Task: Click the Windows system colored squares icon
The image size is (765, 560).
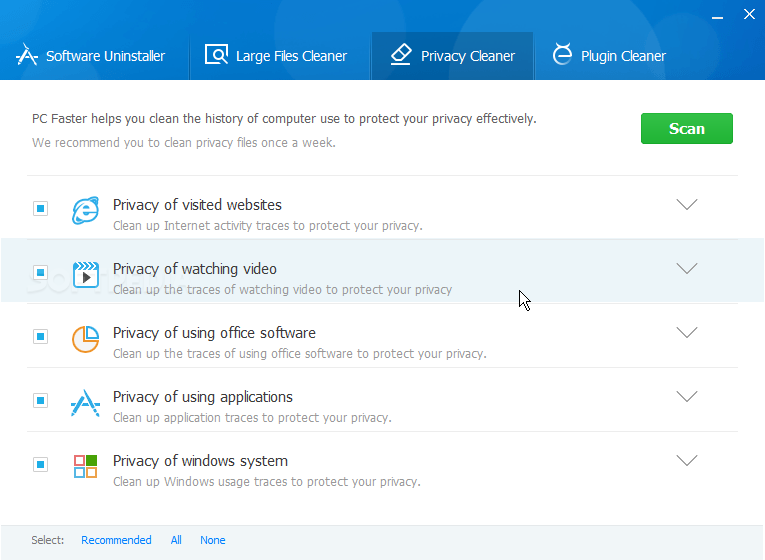Action: click(x=85, y=466)
